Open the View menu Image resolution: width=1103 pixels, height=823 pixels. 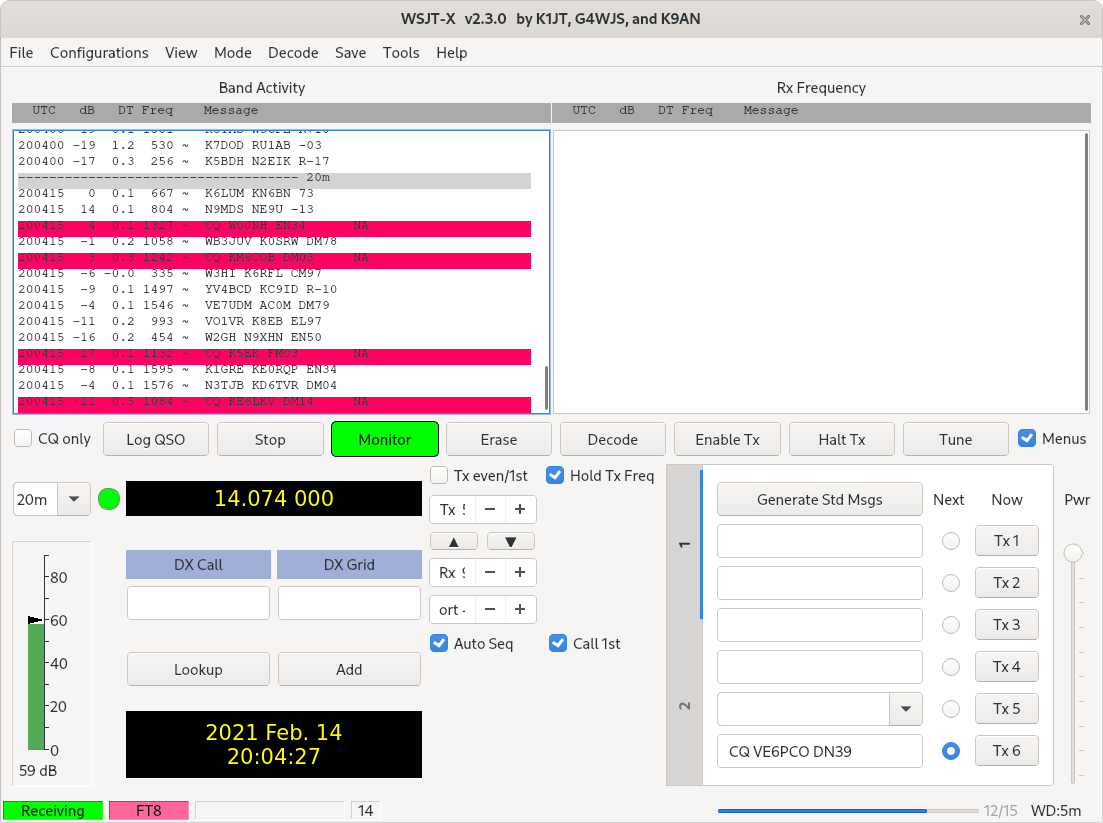point(181,53)
